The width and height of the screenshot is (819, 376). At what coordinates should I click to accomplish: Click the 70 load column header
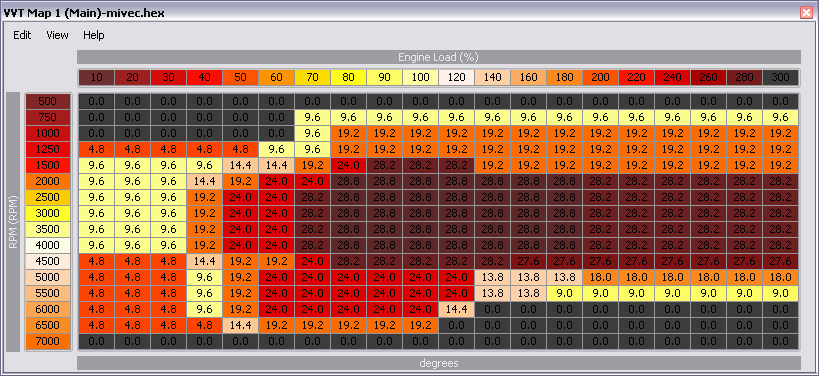312,77
